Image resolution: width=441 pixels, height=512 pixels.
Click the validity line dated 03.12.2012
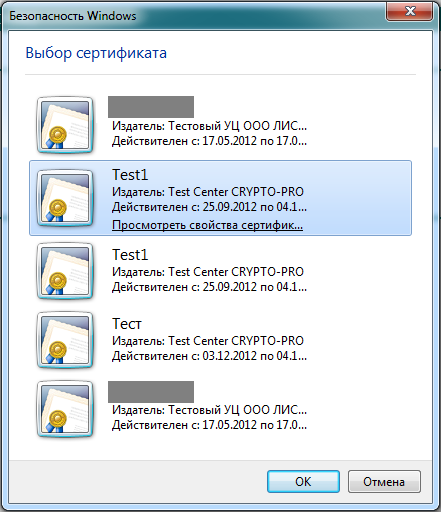pos(209,356)
